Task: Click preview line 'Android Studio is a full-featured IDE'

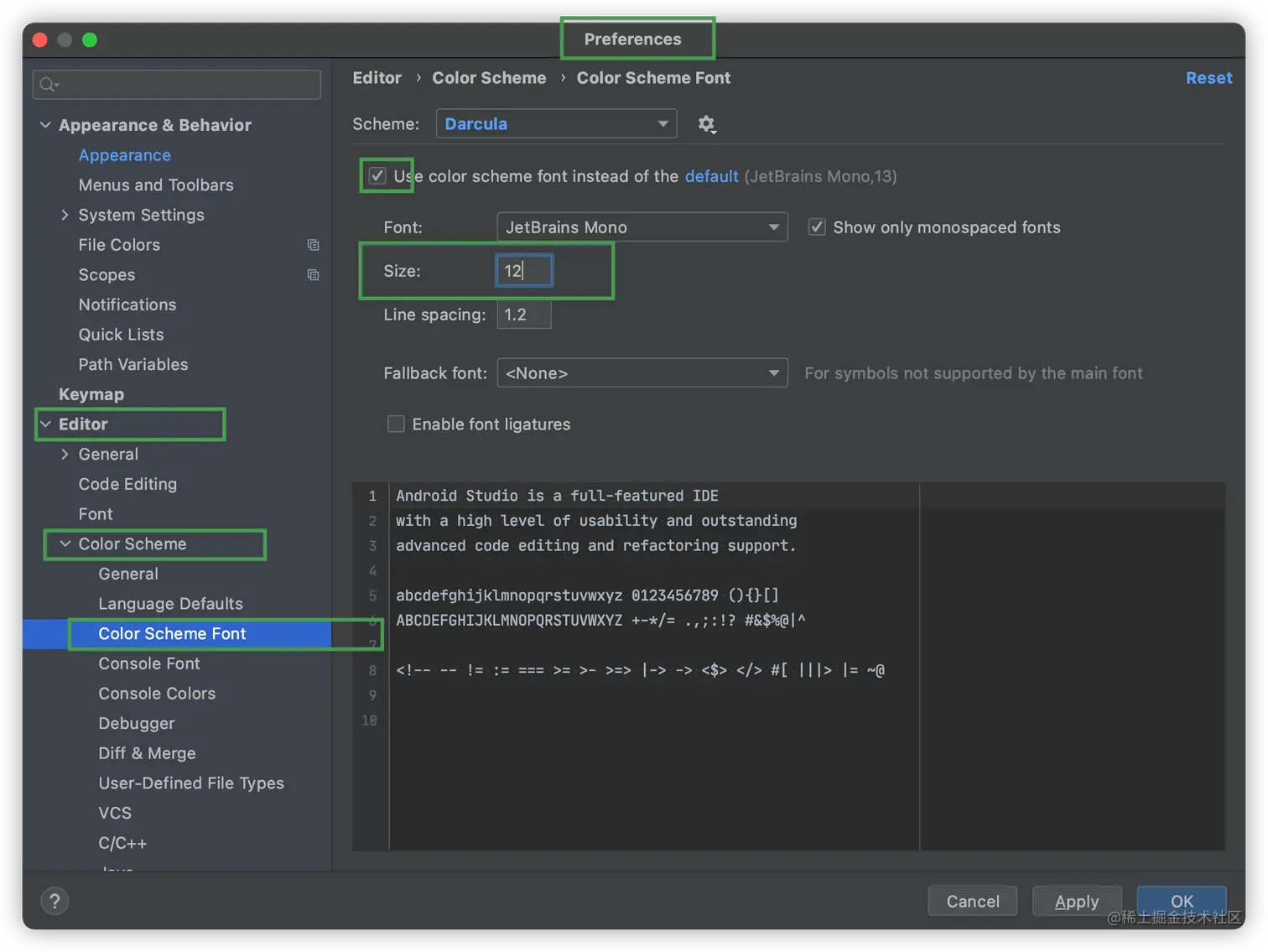Action: 557,496
